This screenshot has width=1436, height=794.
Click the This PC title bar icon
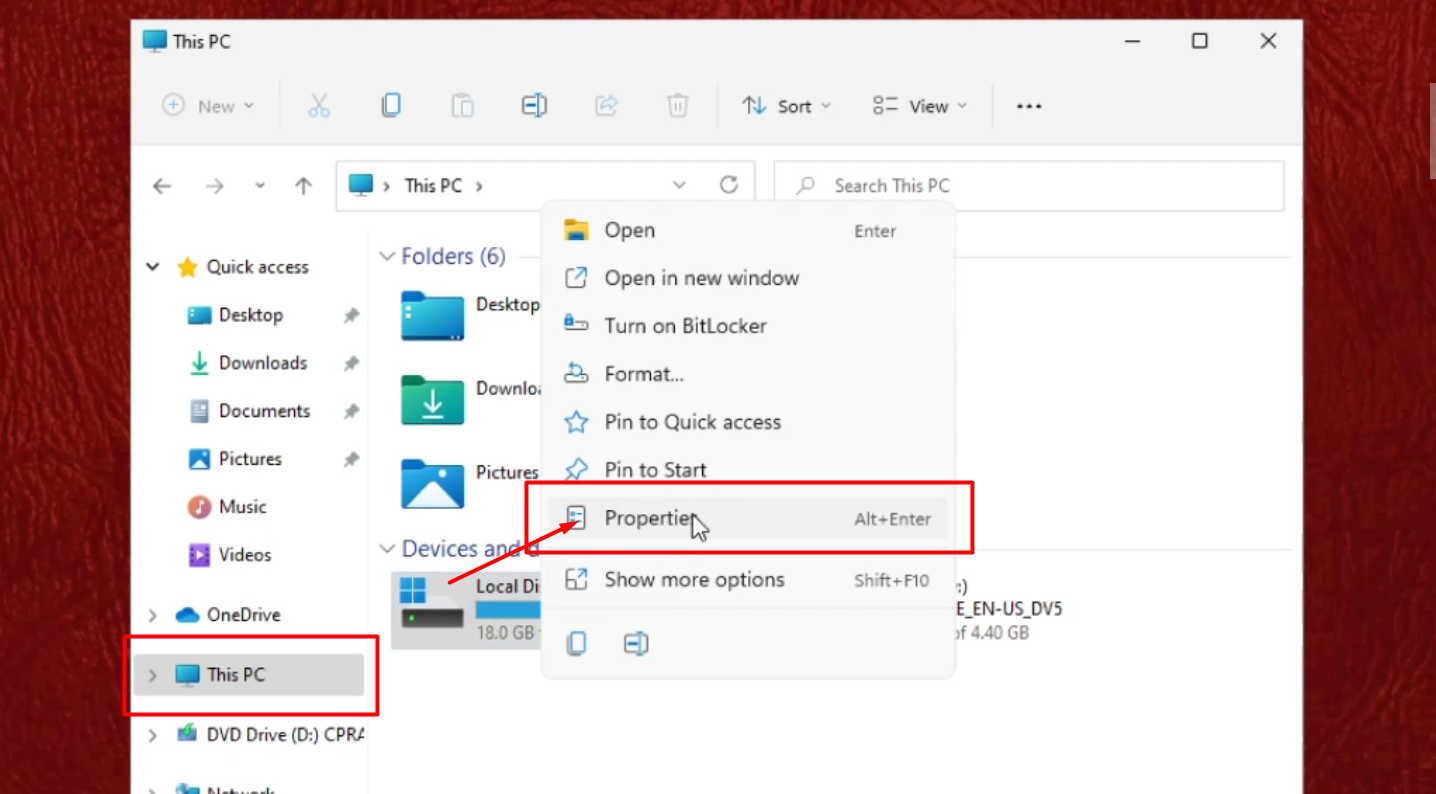click(154, 41)
